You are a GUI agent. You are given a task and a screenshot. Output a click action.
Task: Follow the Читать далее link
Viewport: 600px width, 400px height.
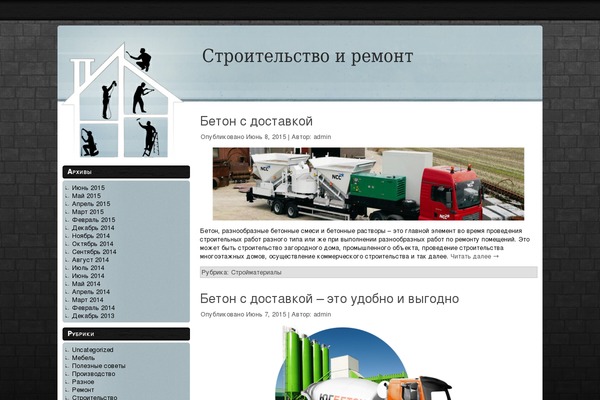point(474,256)
